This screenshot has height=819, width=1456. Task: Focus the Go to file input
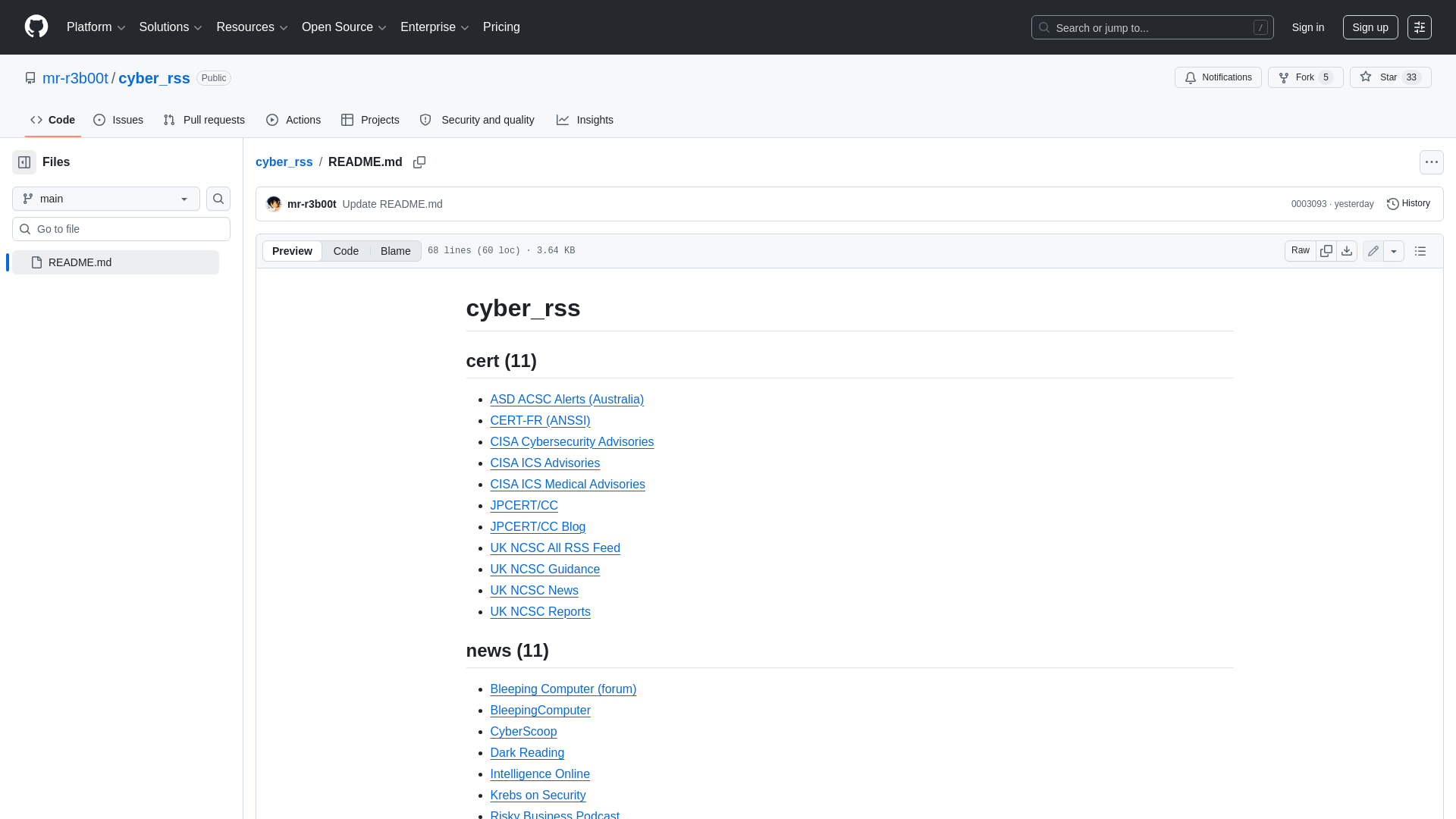coord(121,229)
